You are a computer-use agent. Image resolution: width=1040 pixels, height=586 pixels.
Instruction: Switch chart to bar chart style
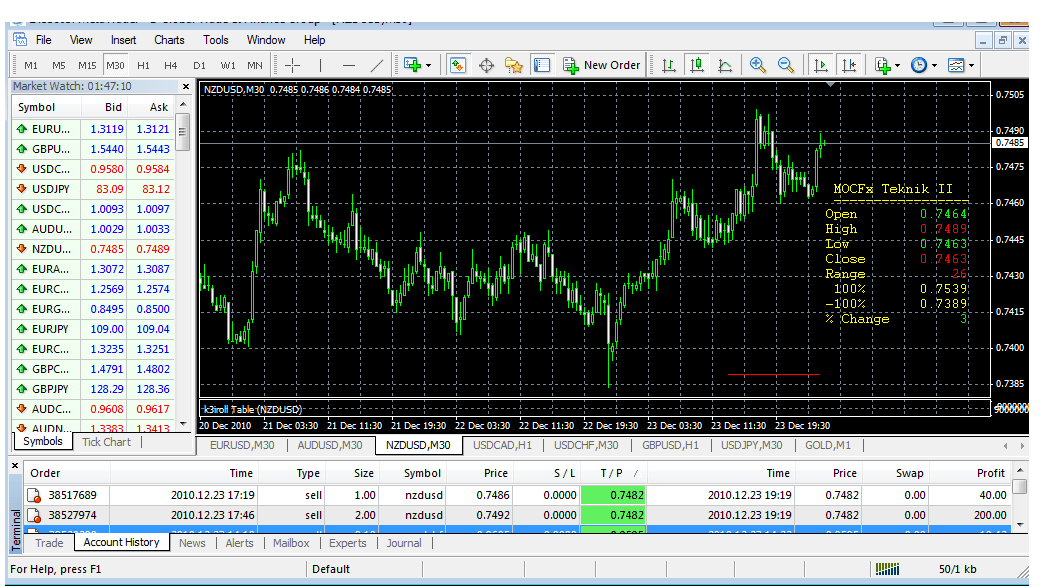[x=669, y=65]
